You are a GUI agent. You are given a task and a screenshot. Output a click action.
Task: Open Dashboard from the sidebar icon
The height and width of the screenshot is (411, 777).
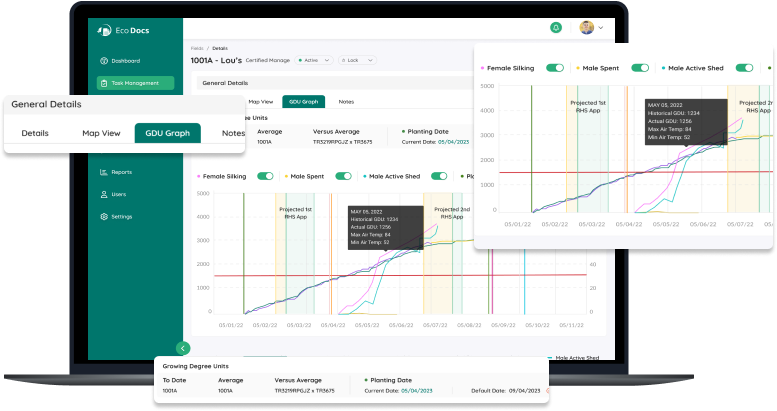(104, 61)
